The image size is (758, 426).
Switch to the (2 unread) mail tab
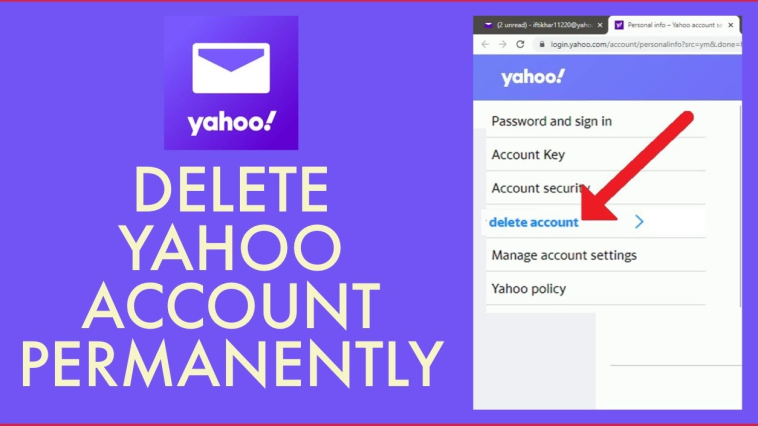pyautogui.click(x=540, y=25)
